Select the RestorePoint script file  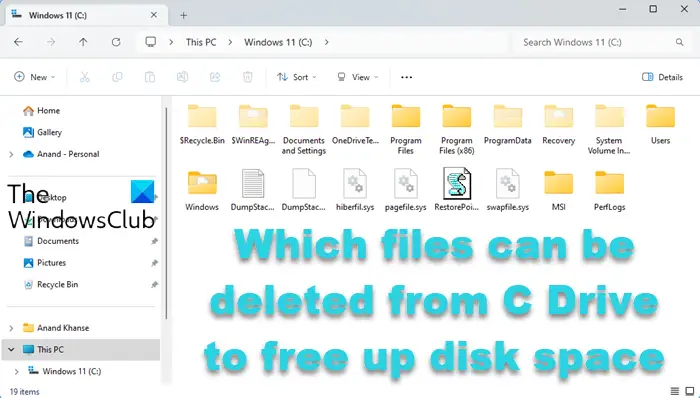(457, 190)
